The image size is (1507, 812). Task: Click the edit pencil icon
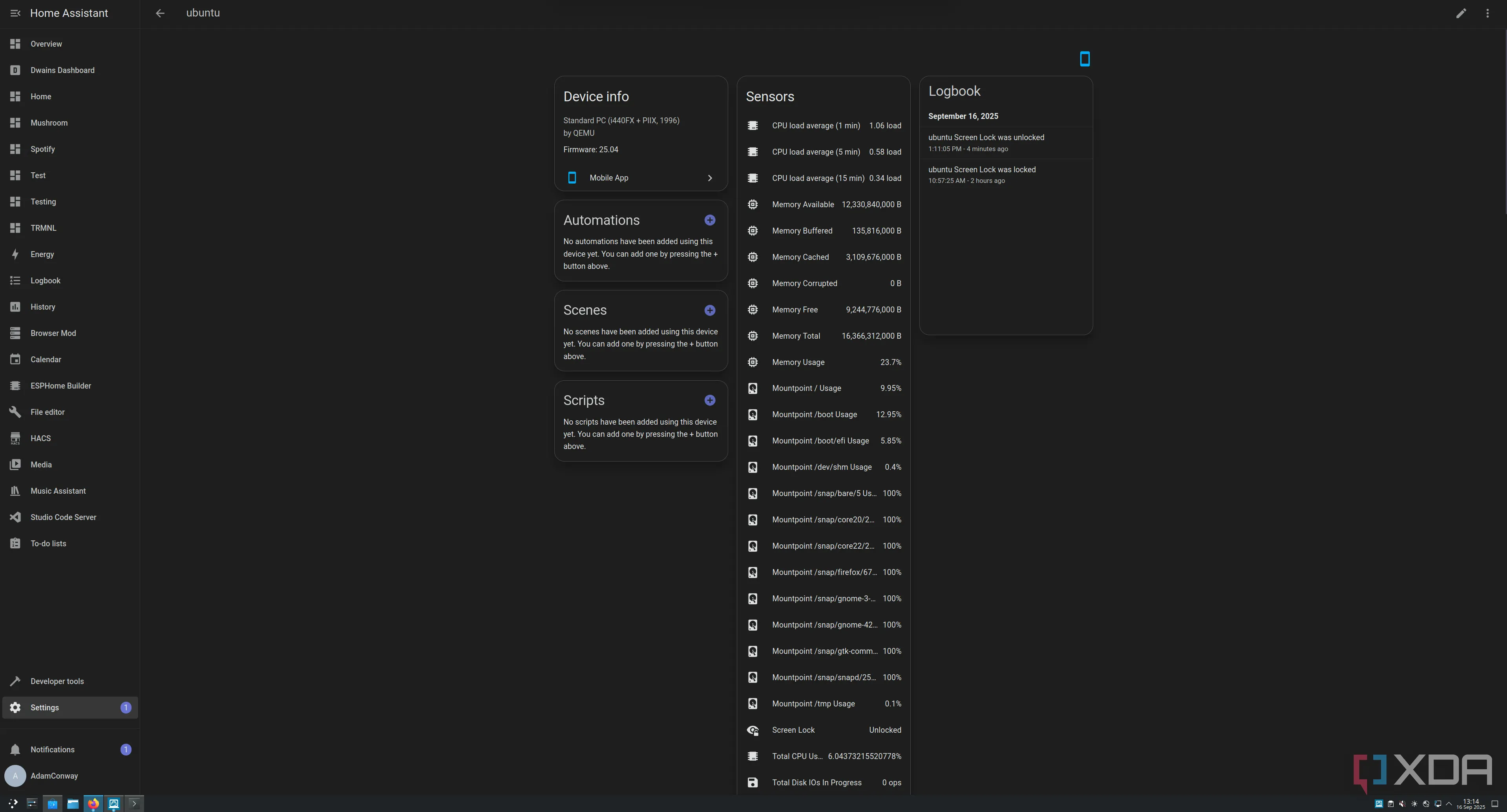(1461, 13)
